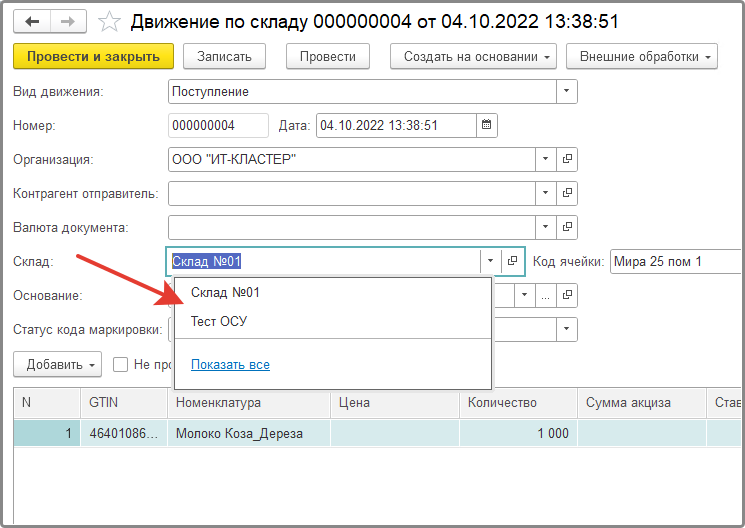The image size is (745, 528).
Task: Click into the Номер input field
Action: click(219, 125)
